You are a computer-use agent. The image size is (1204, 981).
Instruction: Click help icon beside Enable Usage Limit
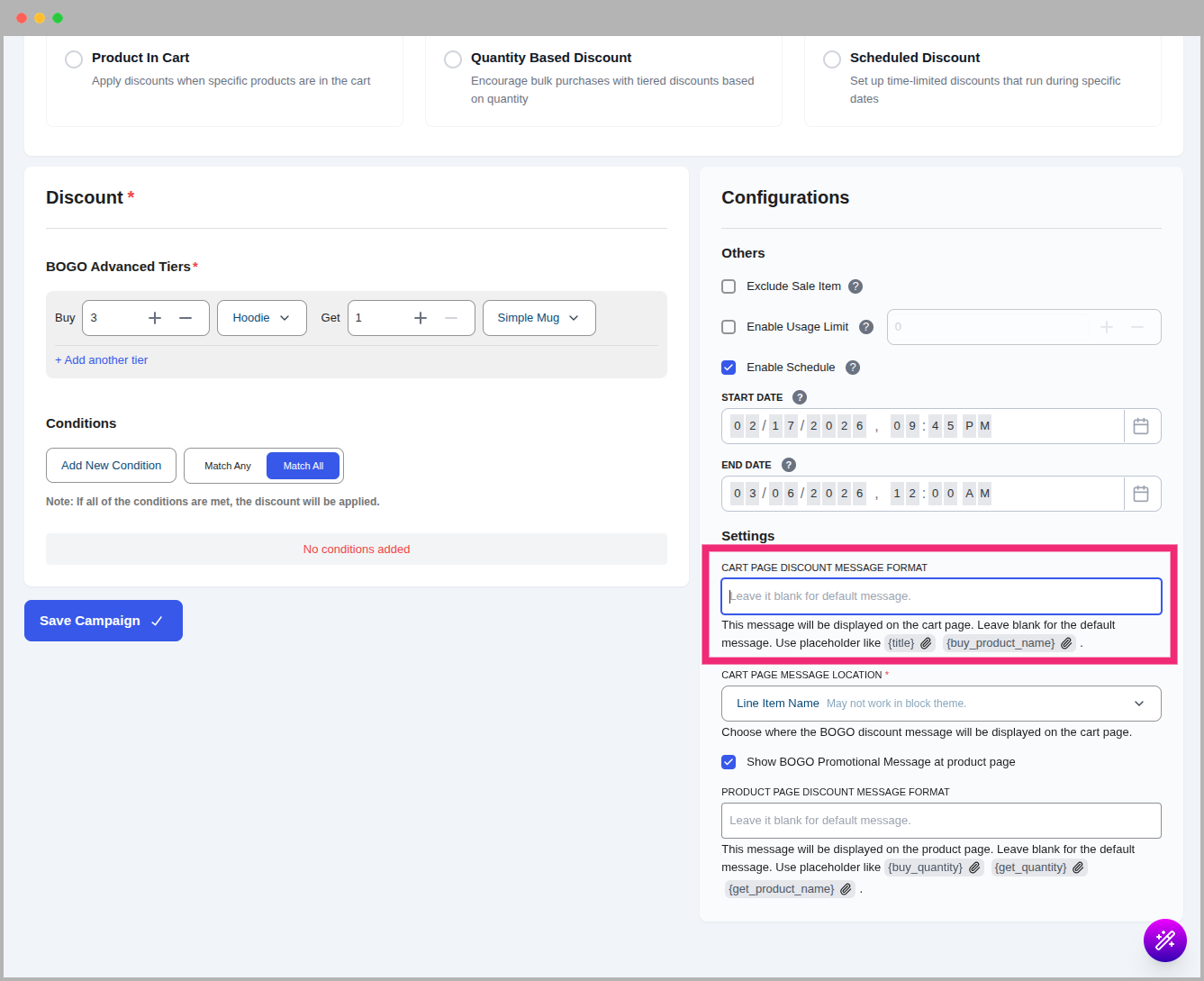tap(866, 327)
